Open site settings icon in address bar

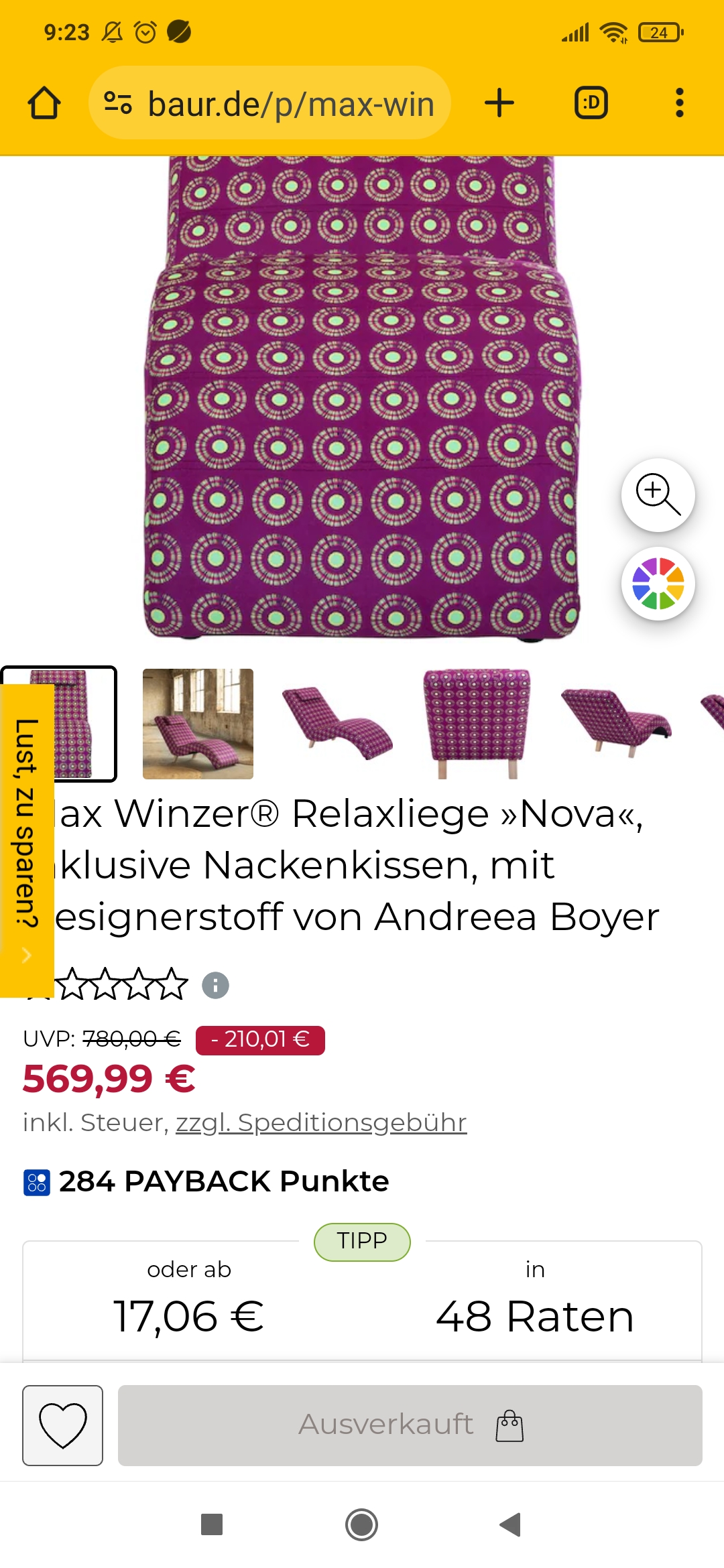(118, 103)
